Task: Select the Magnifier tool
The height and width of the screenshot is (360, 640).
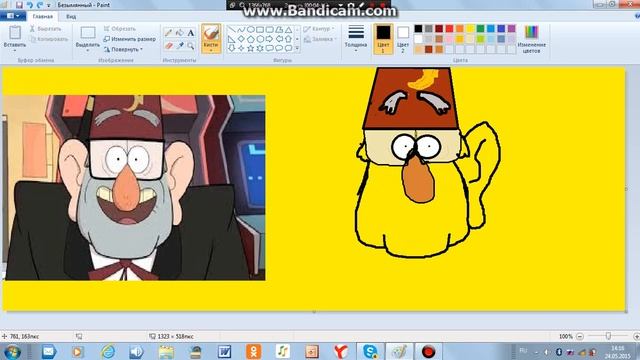Action: tap(191, 46)
